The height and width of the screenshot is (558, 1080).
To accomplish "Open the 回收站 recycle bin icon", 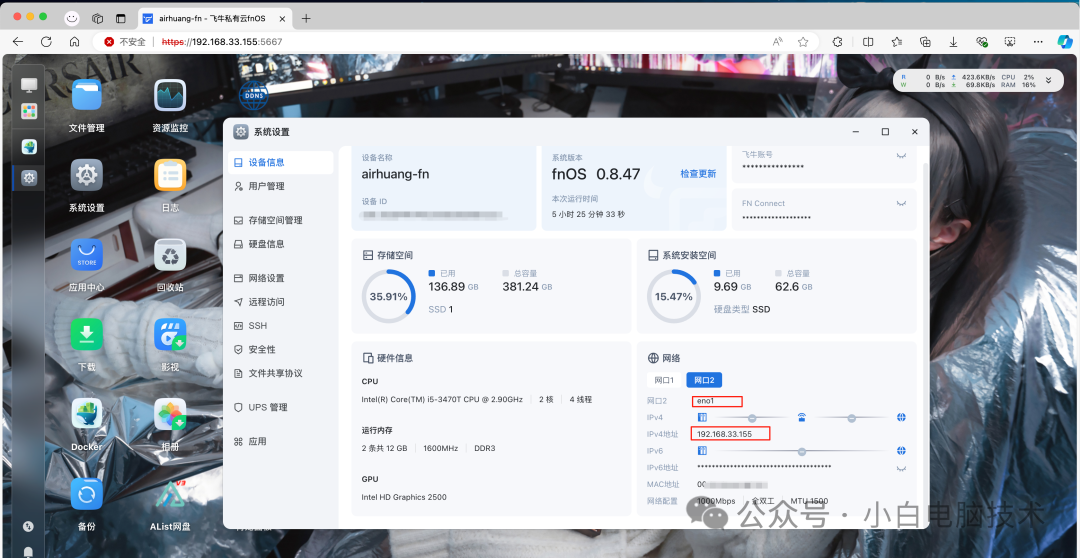I will (x=170, y=255).
